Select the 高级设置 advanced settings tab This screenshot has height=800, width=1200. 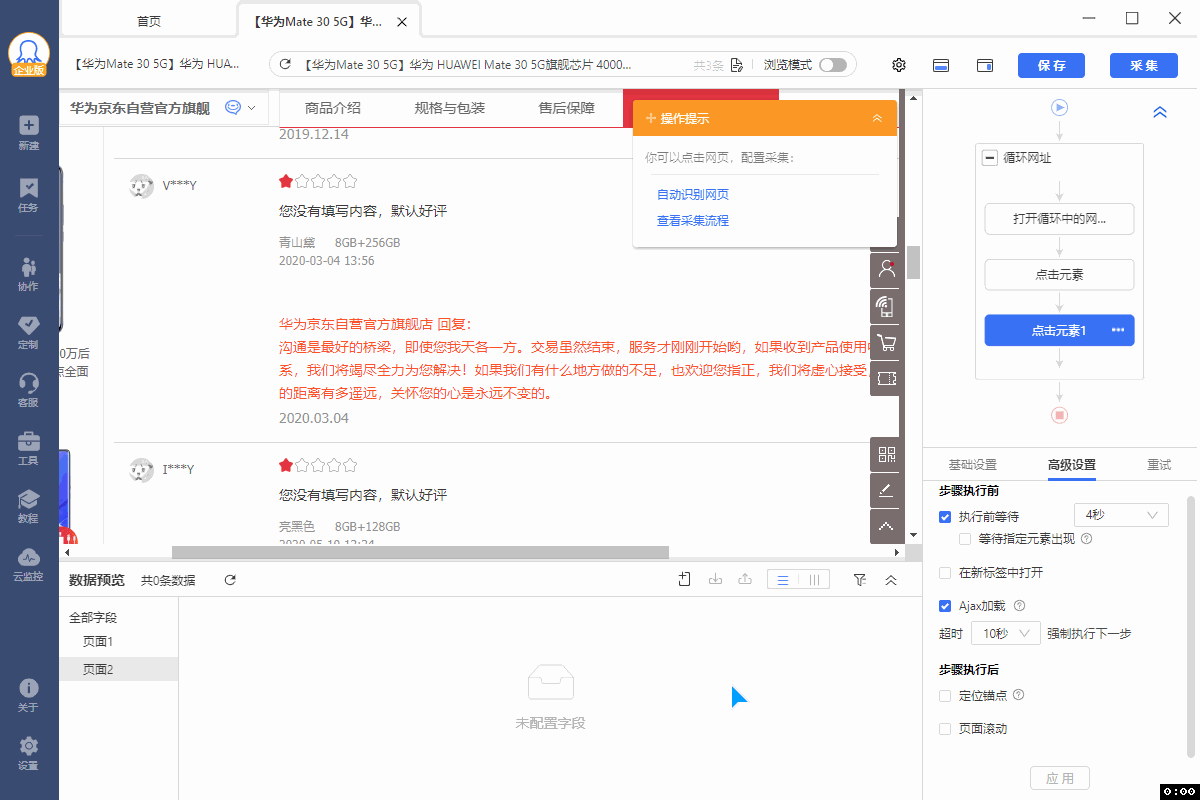[x=1072, y=465]
